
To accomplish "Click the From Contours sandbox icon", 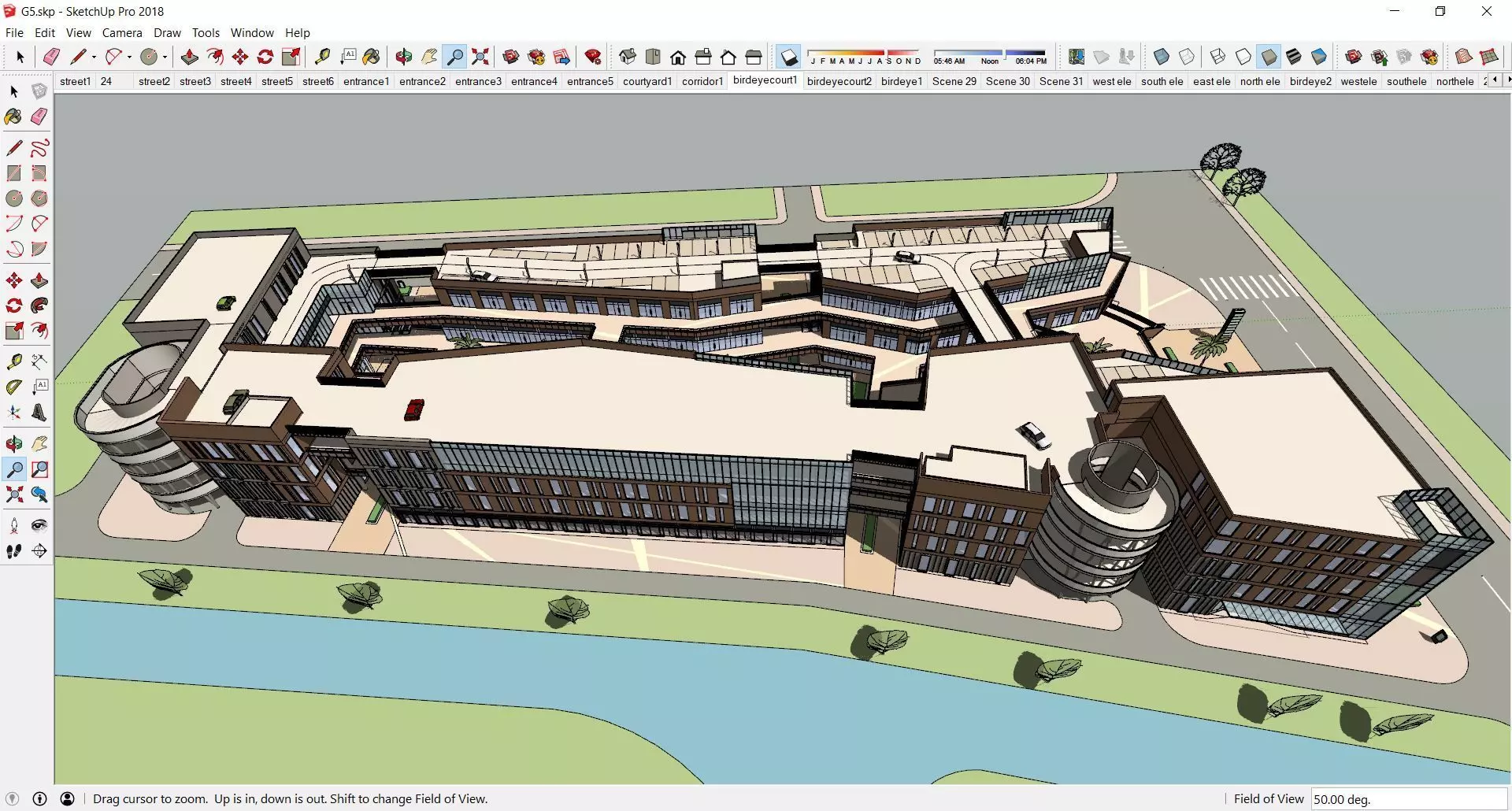I will [x=1464, y=57].
